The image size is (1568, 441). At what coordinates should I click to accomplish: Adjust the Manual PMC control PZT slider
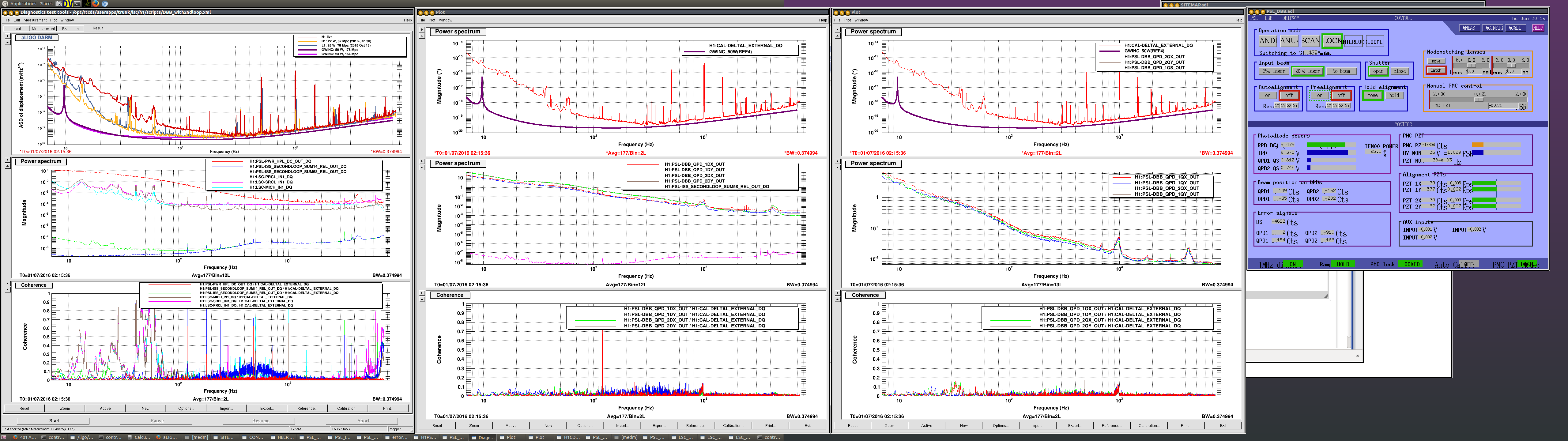(x=1479, y=100)
